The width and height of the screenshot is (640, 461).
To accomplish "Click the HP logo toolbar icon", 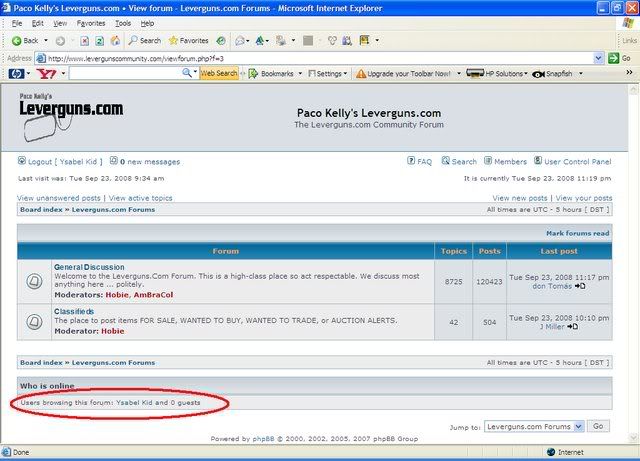I will click(x=16, y=74).
